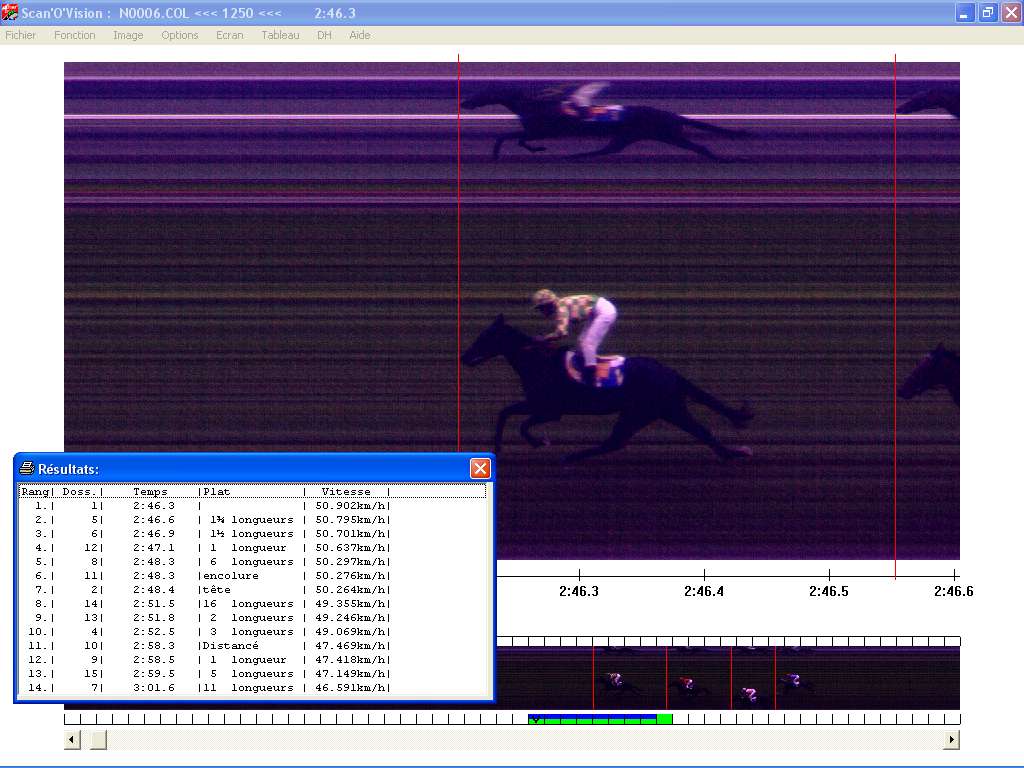Close the Résultats window
The image size is (1024, 768).
point(480,468)
